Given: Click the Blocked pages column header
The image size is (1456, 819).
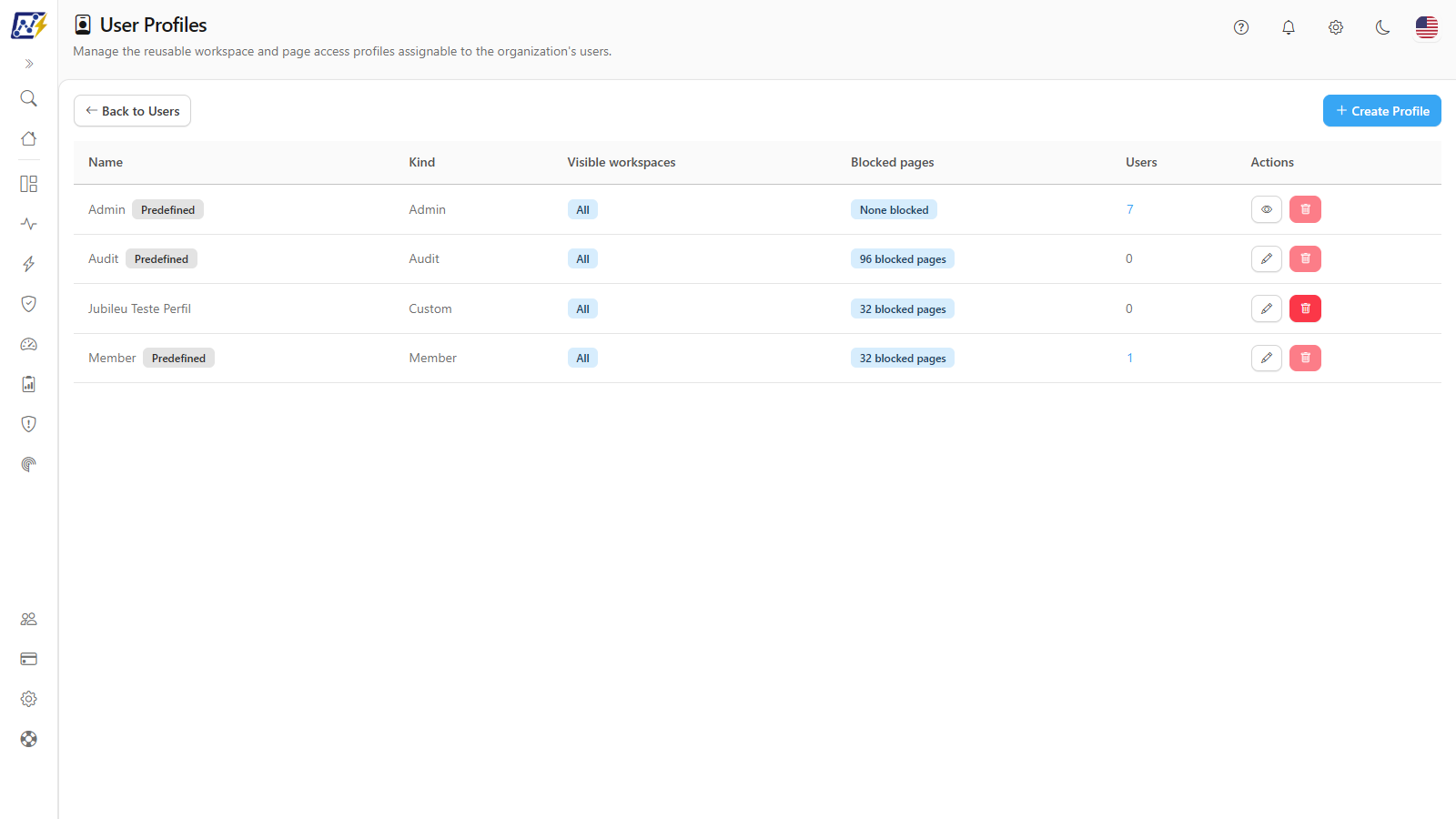Looking at the screenshot, I should (x=893, y=162).
